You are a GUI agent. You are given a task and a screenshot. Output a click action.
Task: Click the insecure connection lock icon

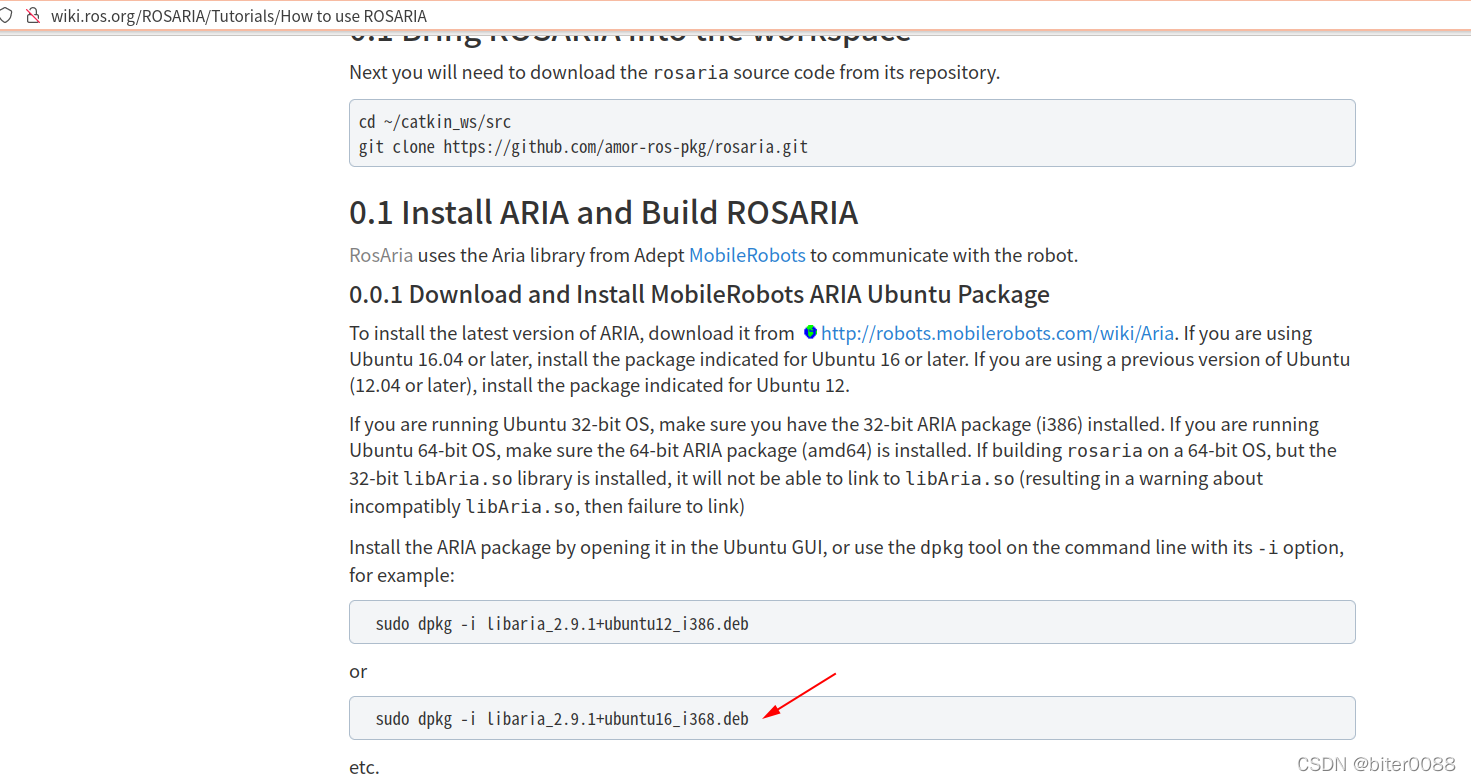tap(33, 16)
